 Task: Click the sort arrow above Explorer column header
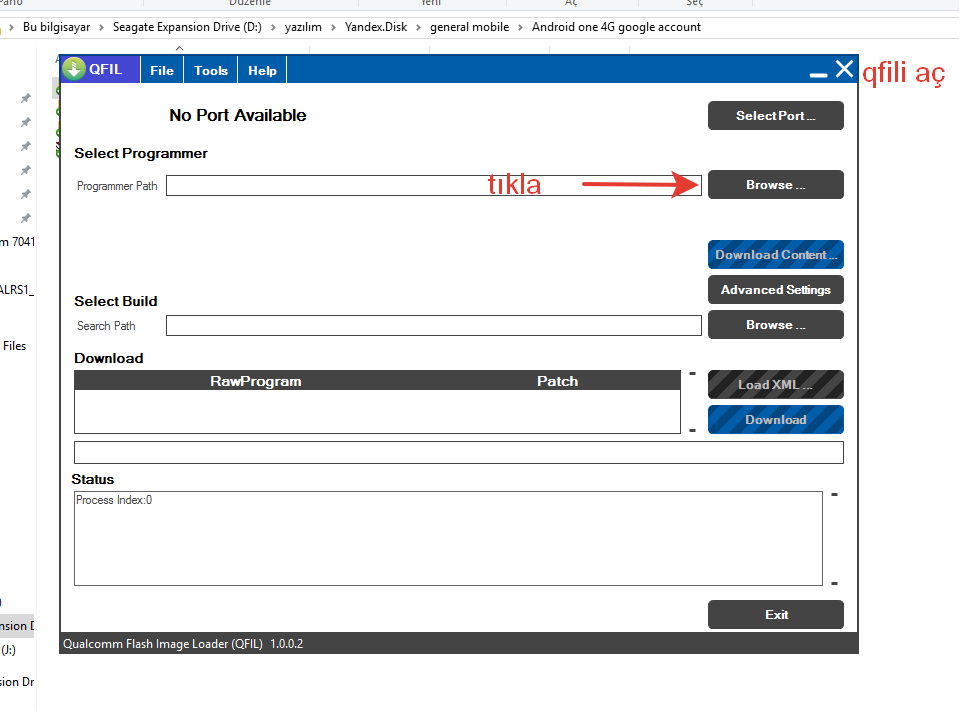(179, 48)
